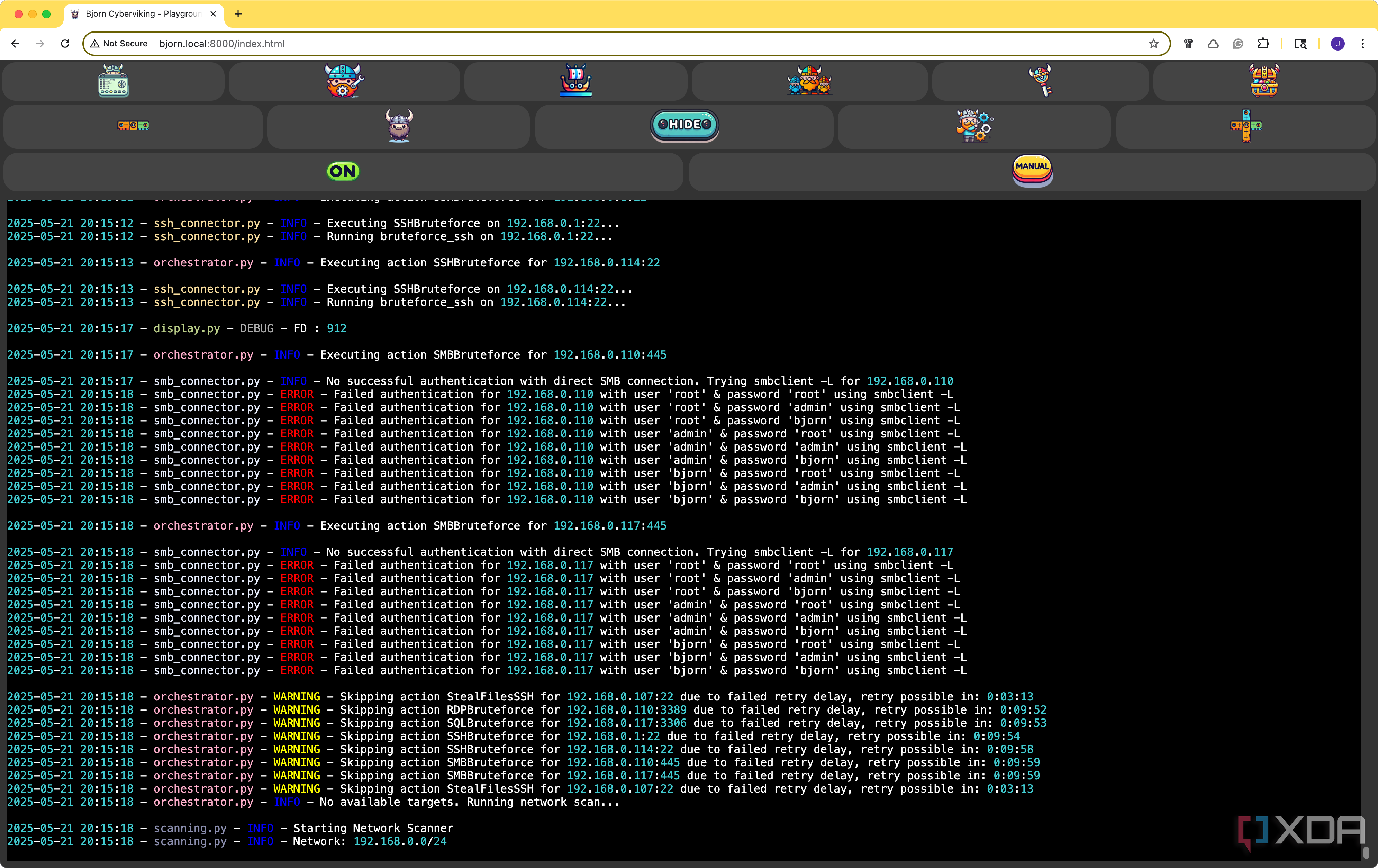Image resolution: width=1378 pixels, height=868 pixels.
Task: Click the Not Secure site info indicator
Action: tap(118, 44)
